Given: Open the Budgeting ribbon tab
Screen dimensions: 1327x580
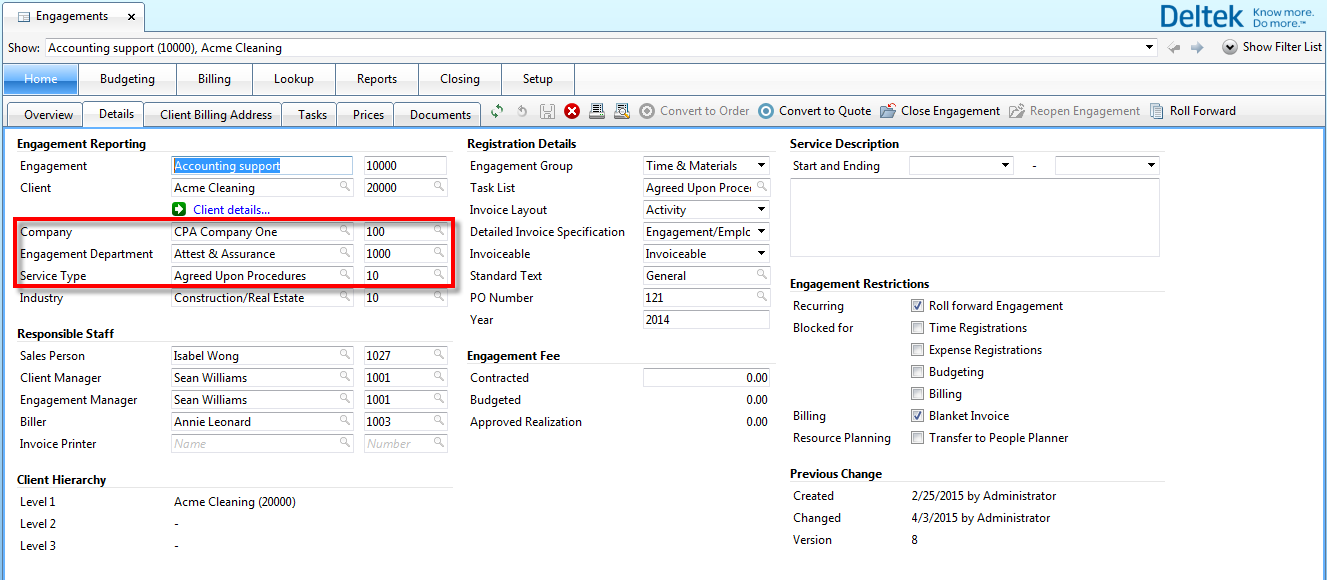Looking at the screenshot, I should coord(127,79).
